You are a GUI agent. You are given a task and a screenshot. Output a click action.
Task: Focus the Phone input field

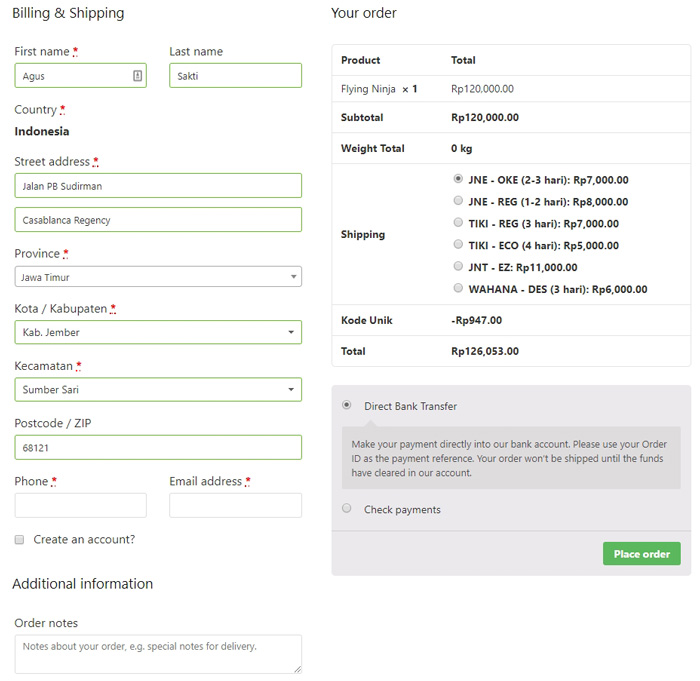80,506
